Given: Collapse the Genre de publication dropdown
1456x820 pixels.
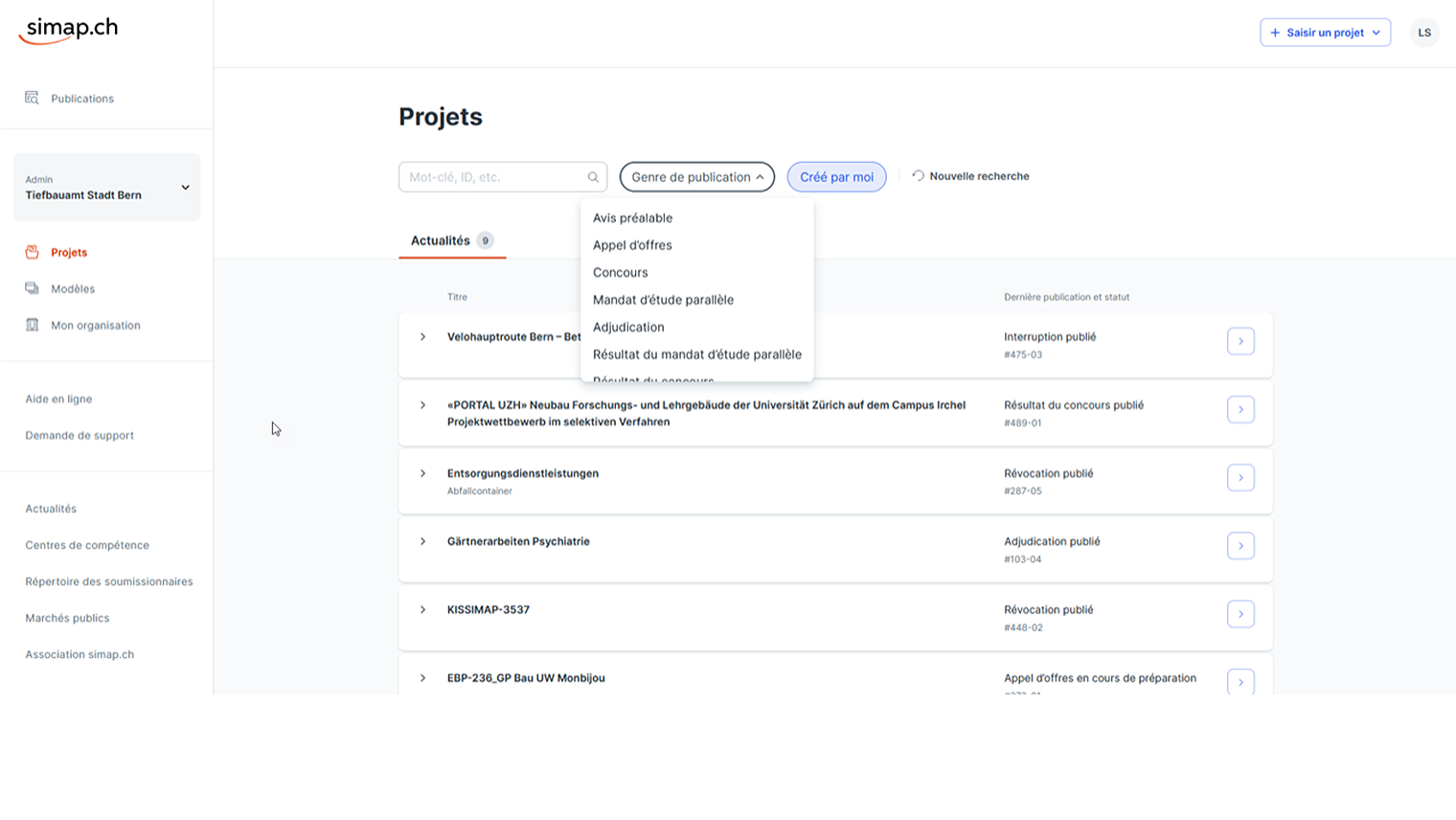Looking at the screenshot, I should point(696,177).
